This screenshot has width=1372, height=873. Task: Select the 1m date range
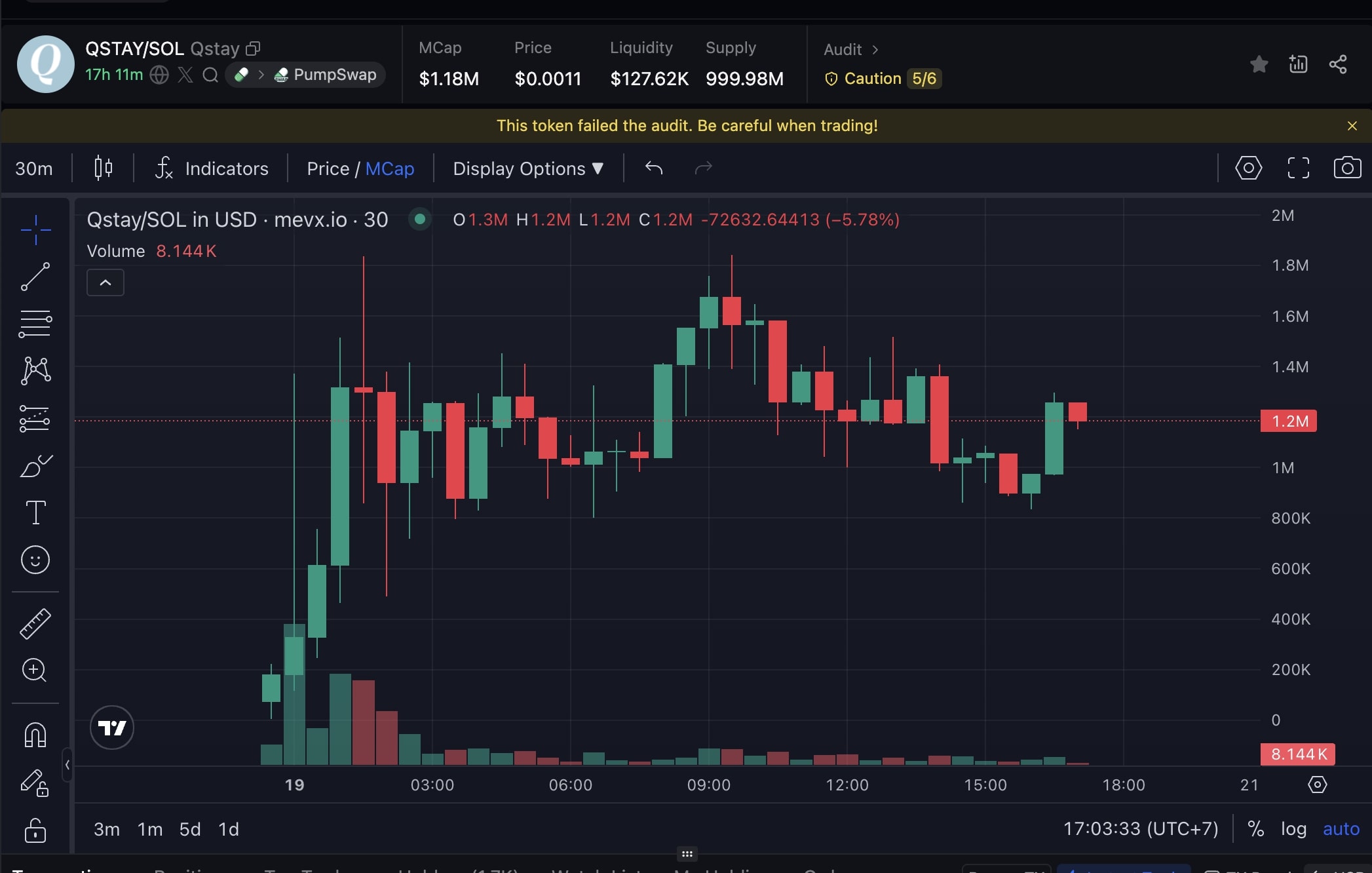point(150,830)
